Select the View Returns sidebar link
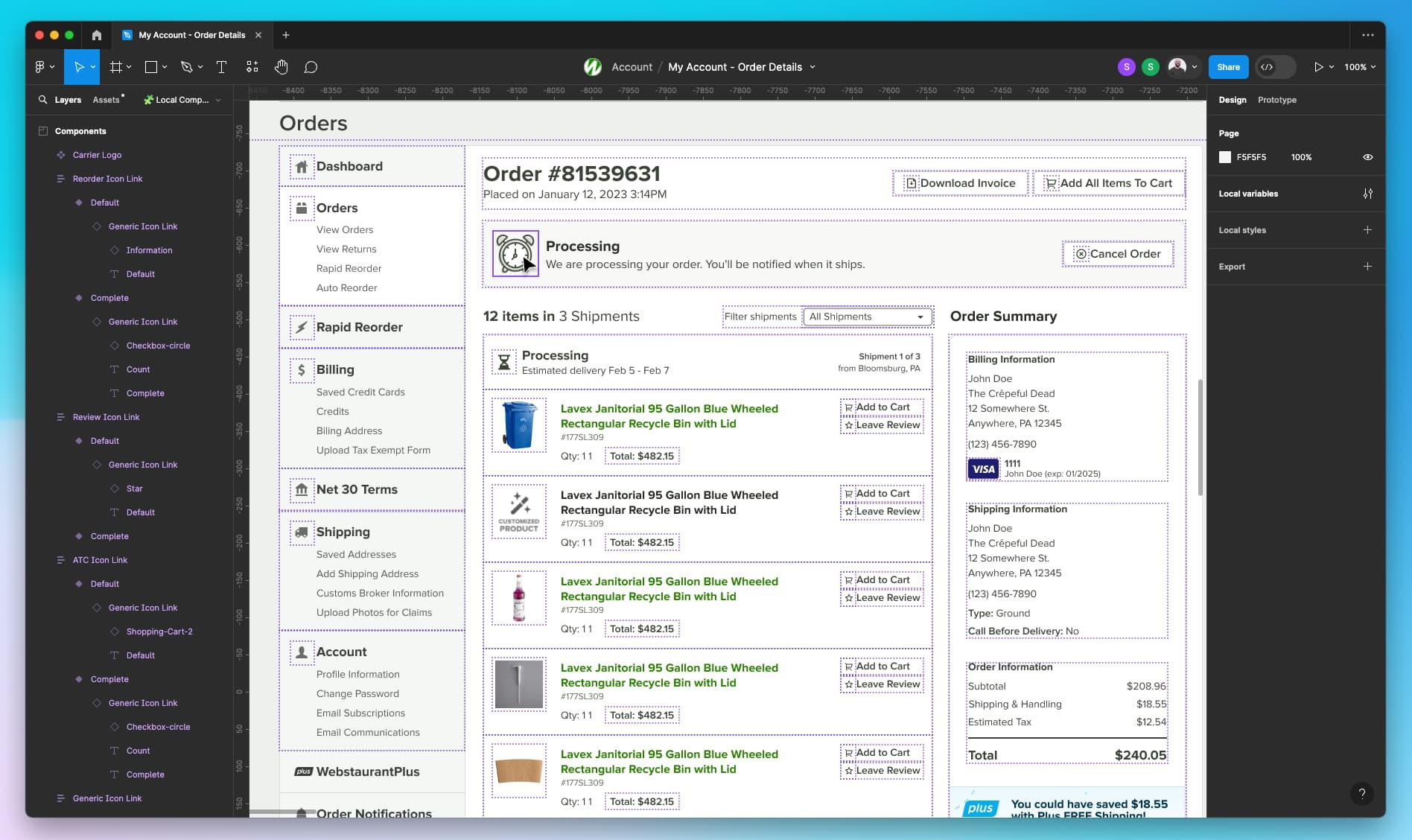 pos(346,249)
